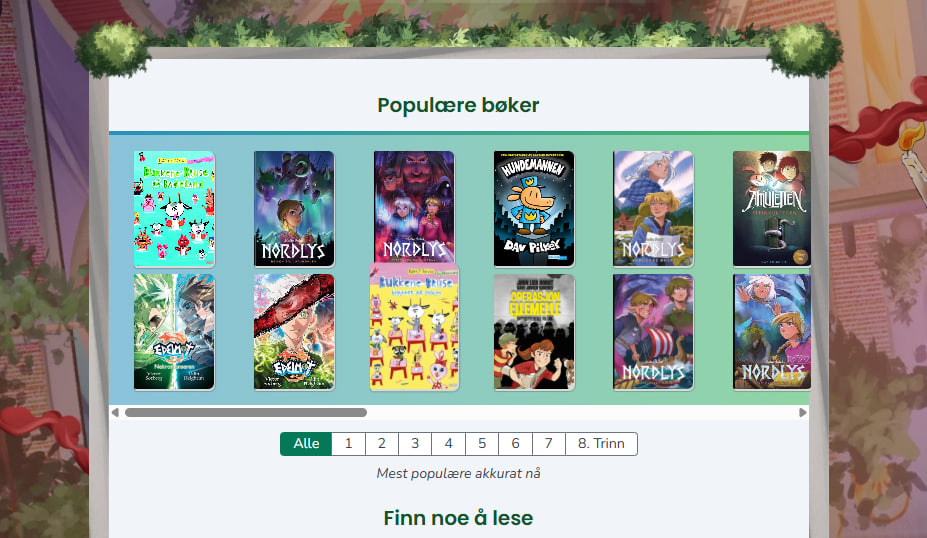Viewport: 927px width, 538px height.
Task: Filter books by grade 5
Action: [x=482, y=444]
